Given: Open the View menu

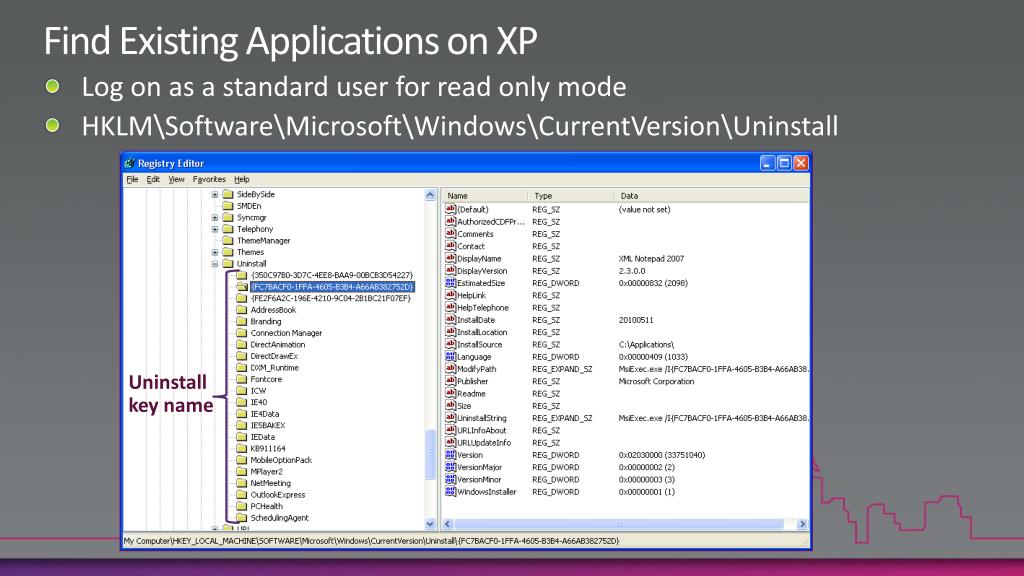Looking at the screenshot, I should (x=176, y=180).
